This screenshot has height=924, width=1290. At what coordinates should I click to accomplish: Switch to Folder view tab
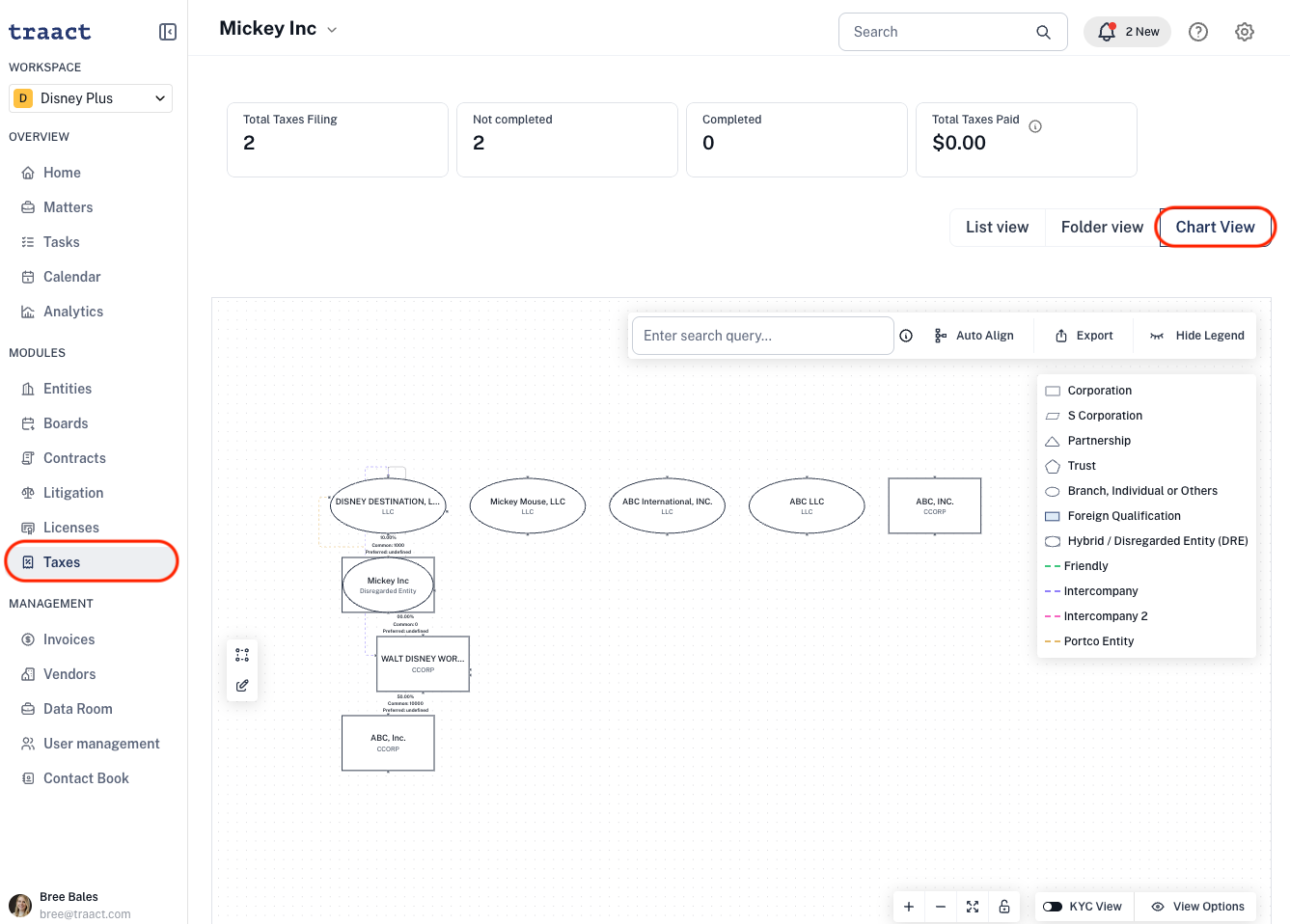click(x=1102, y=228)
